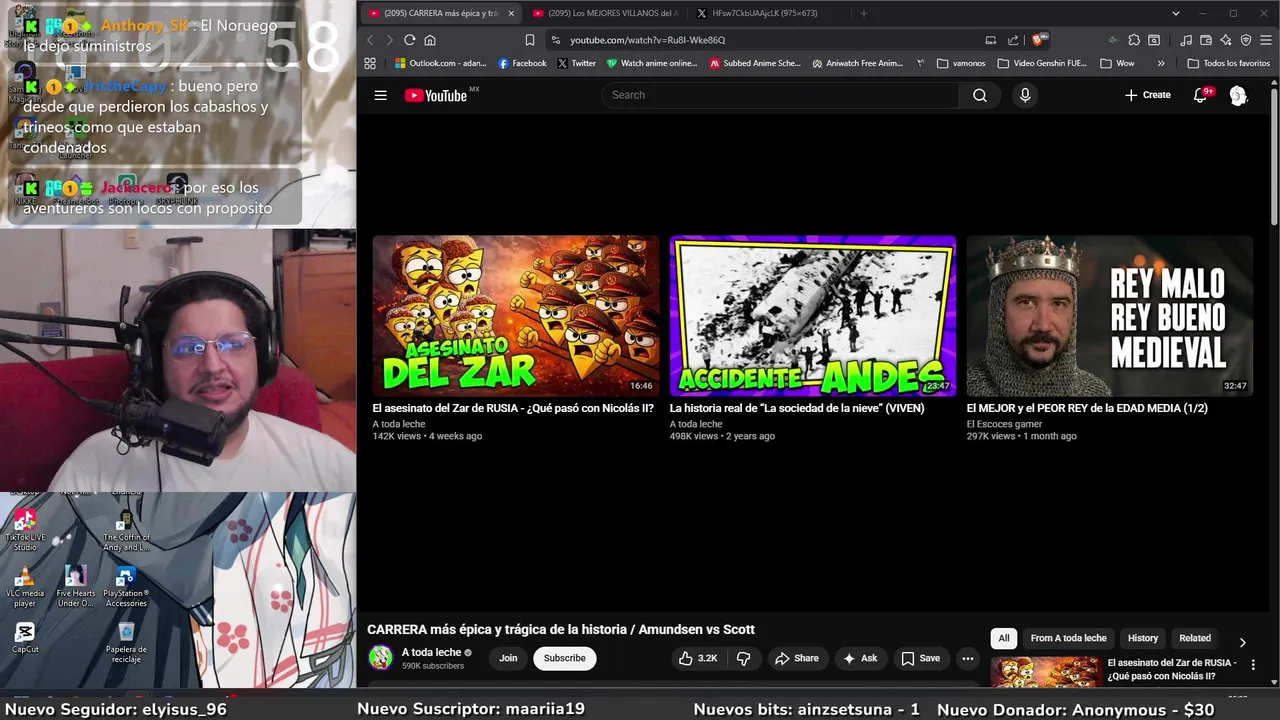
Task: Open Brave Shields lion icon
Action: (x=1039, y=40)
